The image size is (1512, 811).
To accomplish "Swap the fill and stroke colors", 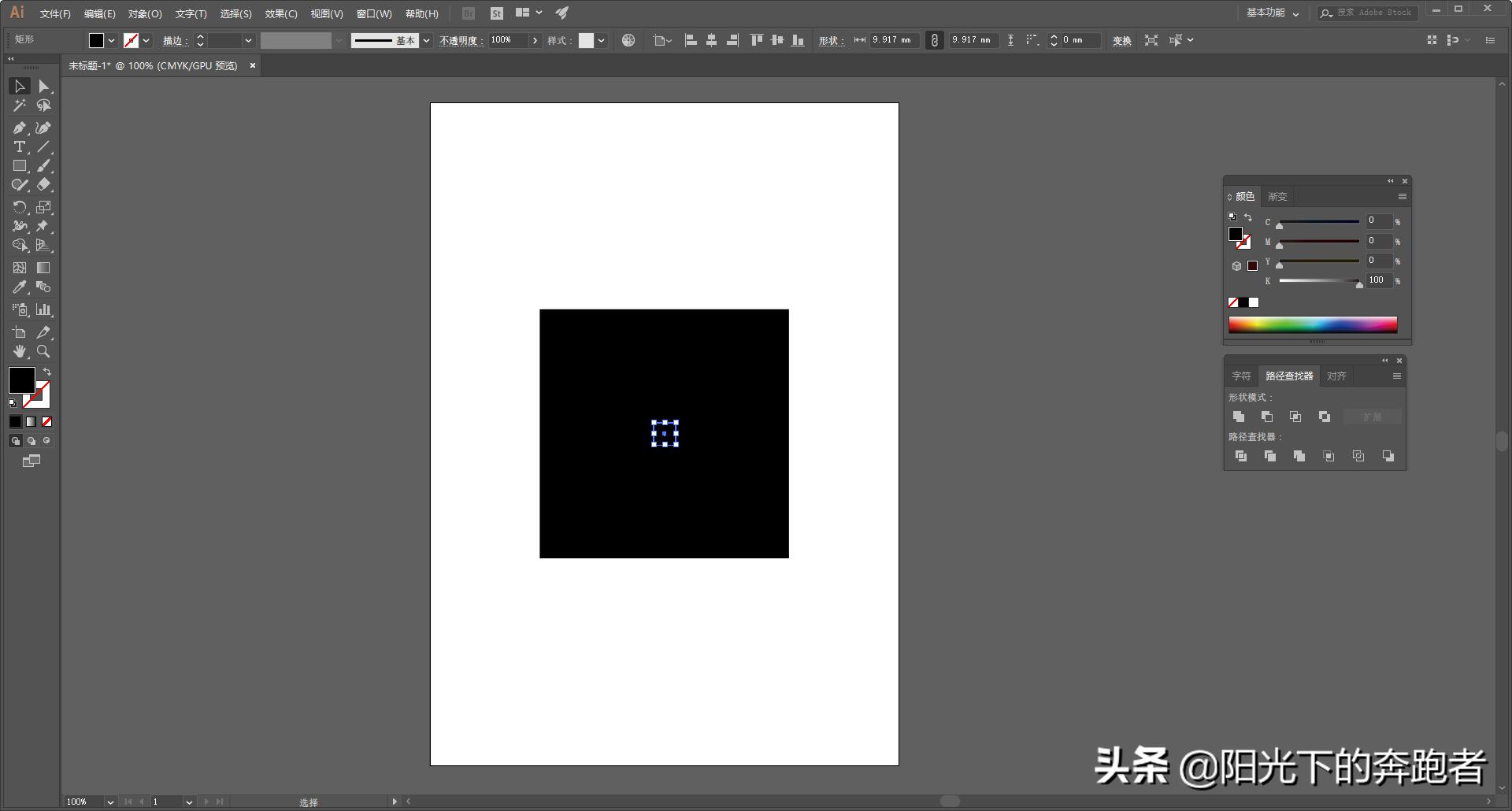I will [47, 372].
